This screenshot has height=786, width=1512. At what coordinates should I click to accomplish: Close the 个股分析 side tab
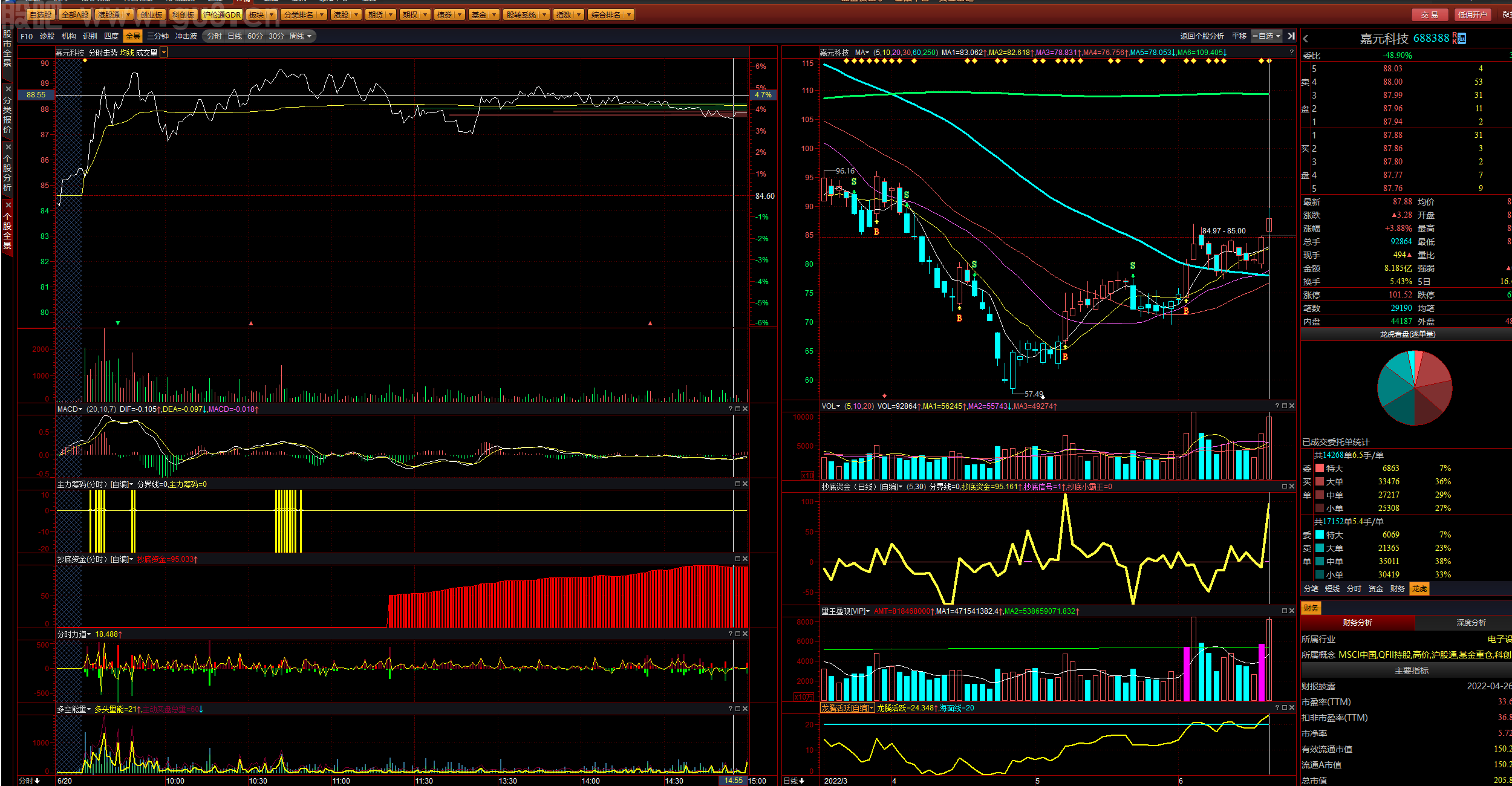point(8,147)
